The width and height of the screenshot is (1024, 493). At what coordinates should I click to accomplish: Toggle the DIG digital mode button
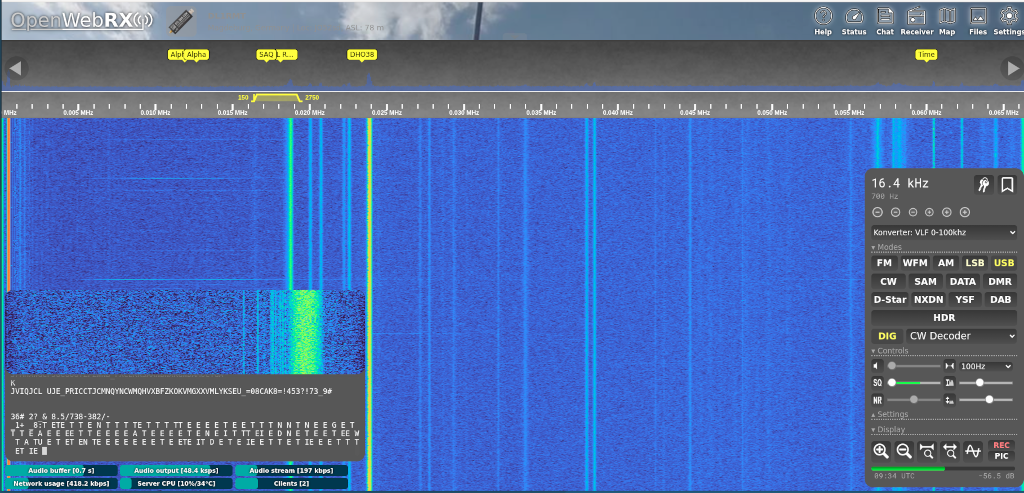click(887, 336)
